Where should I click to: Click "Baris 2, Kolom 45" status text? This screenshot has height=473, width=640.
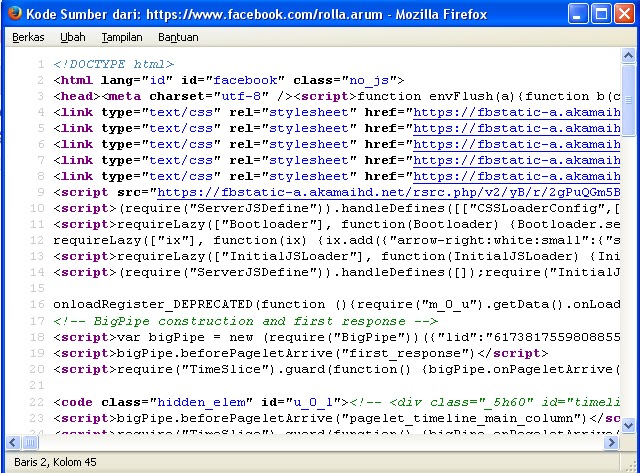coord(55,462)
